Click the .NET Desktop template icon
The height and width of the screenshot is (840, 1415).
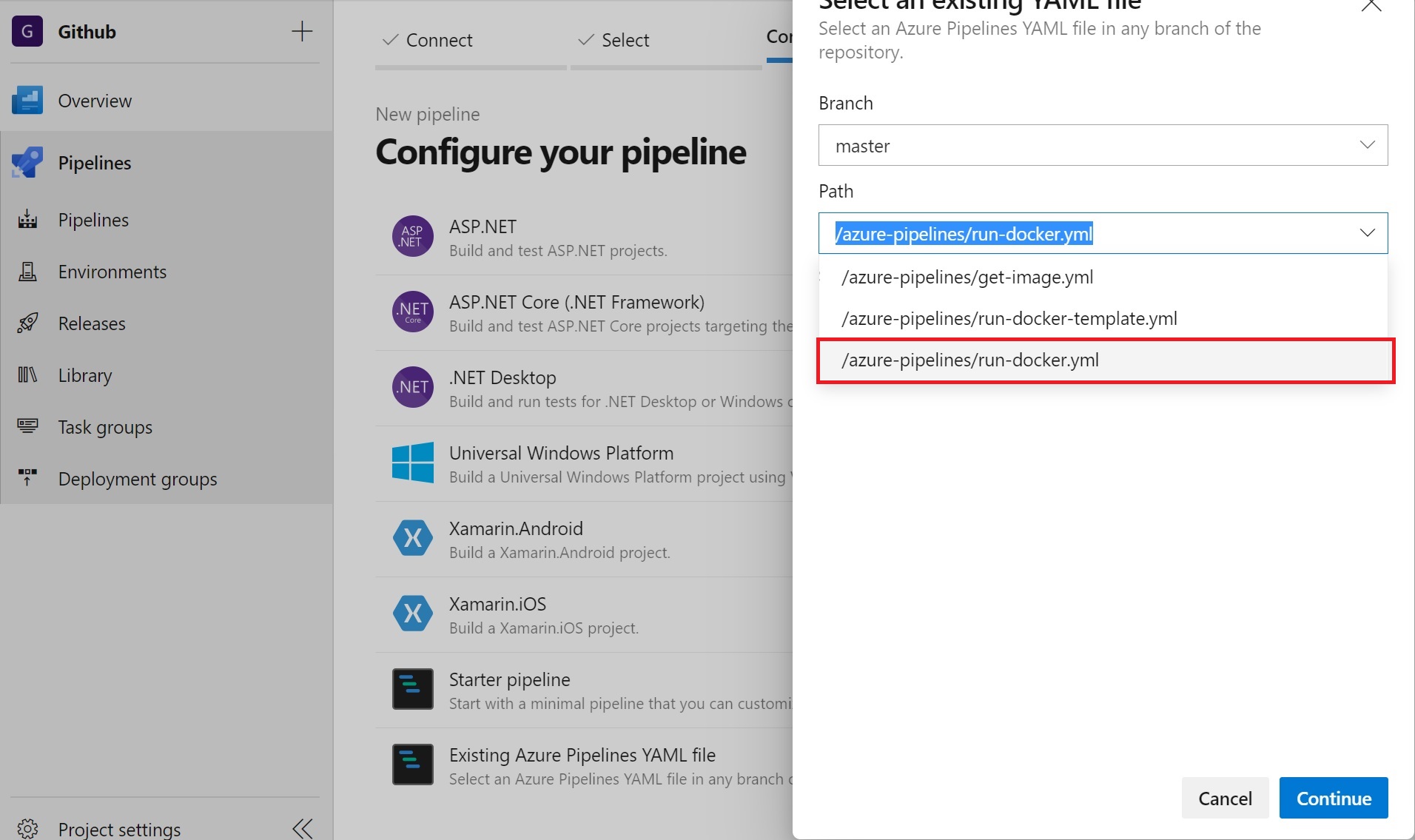click(x=412, y=387)
